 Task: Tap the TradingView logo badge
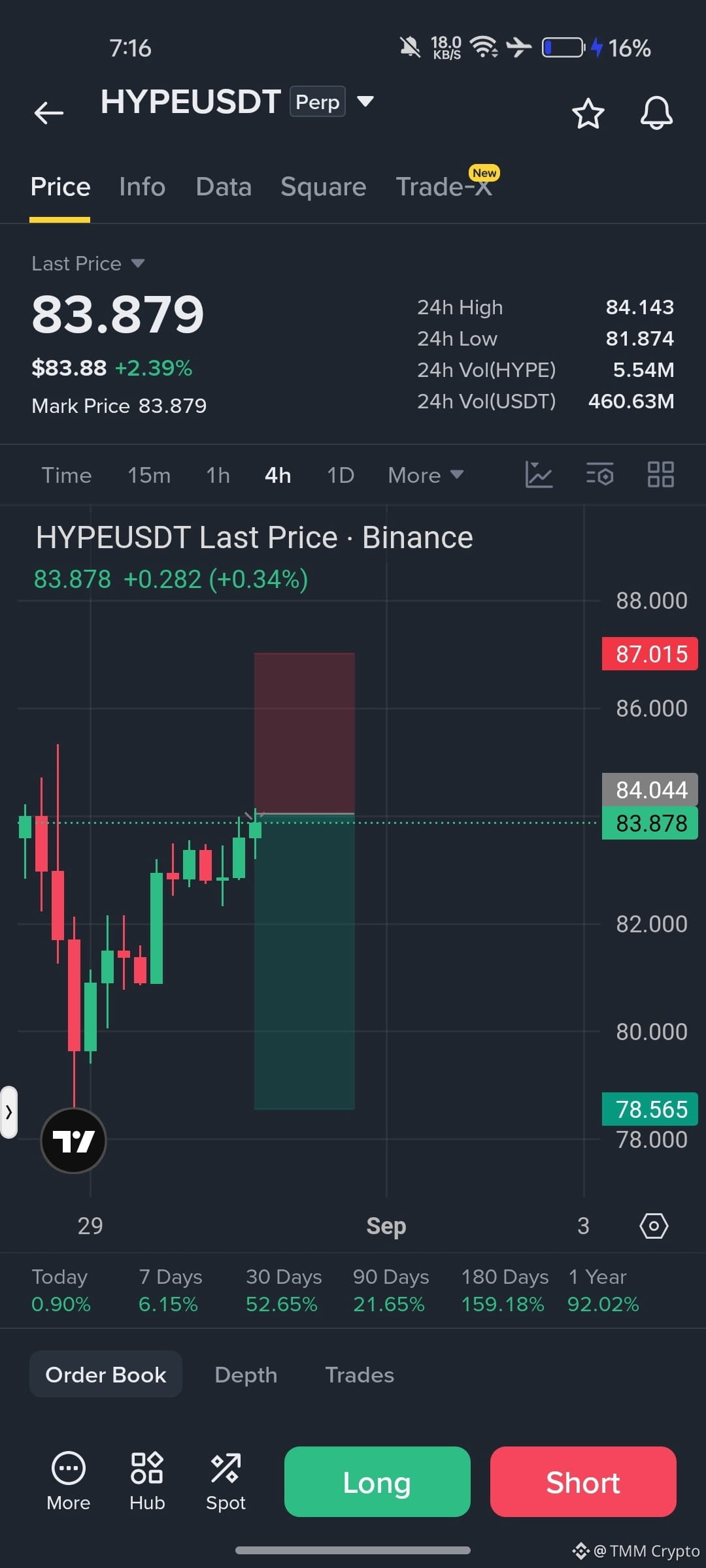[x=73, y=1141]
